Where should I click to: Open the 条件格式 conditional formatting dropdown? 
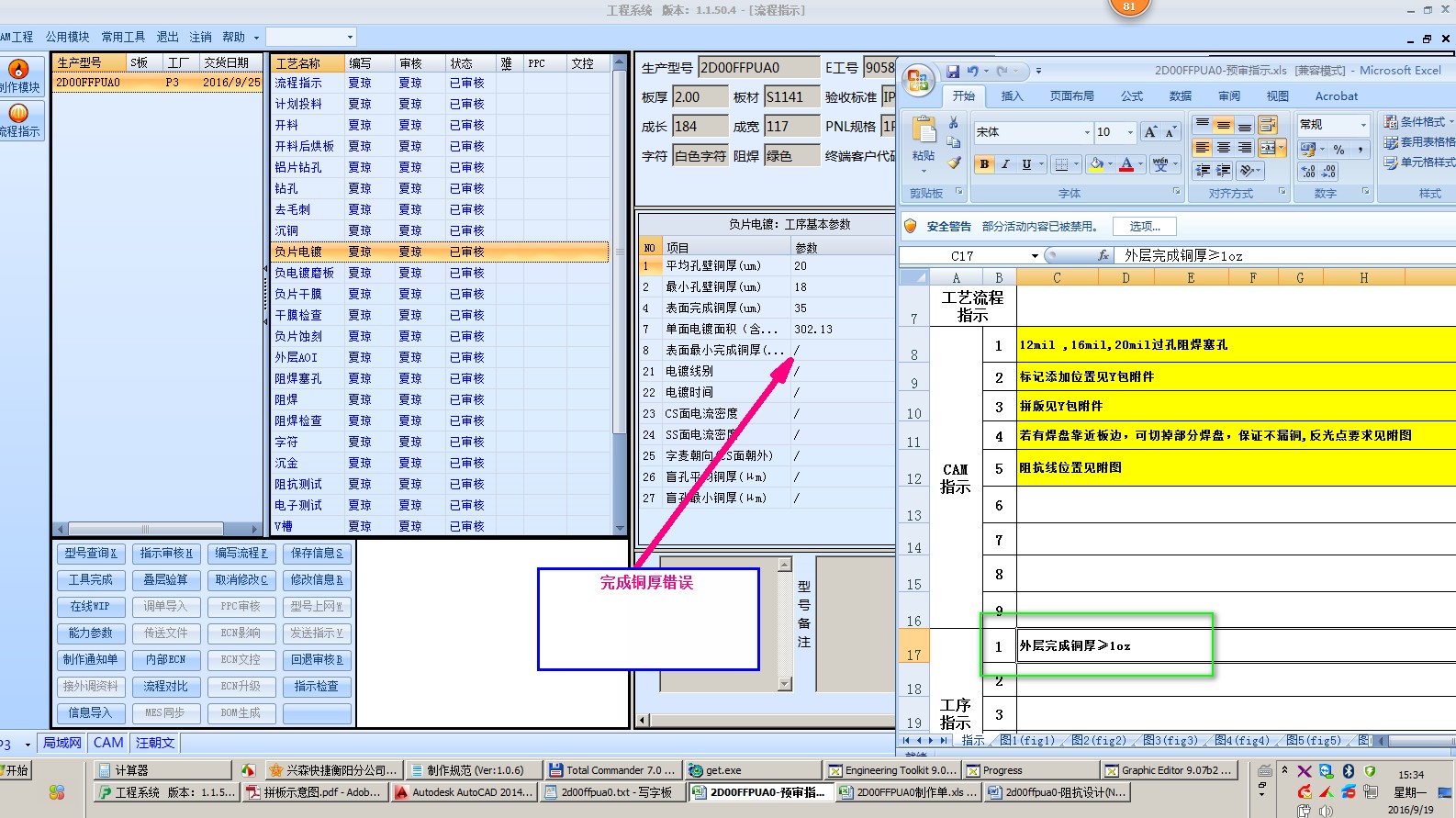1419,122
